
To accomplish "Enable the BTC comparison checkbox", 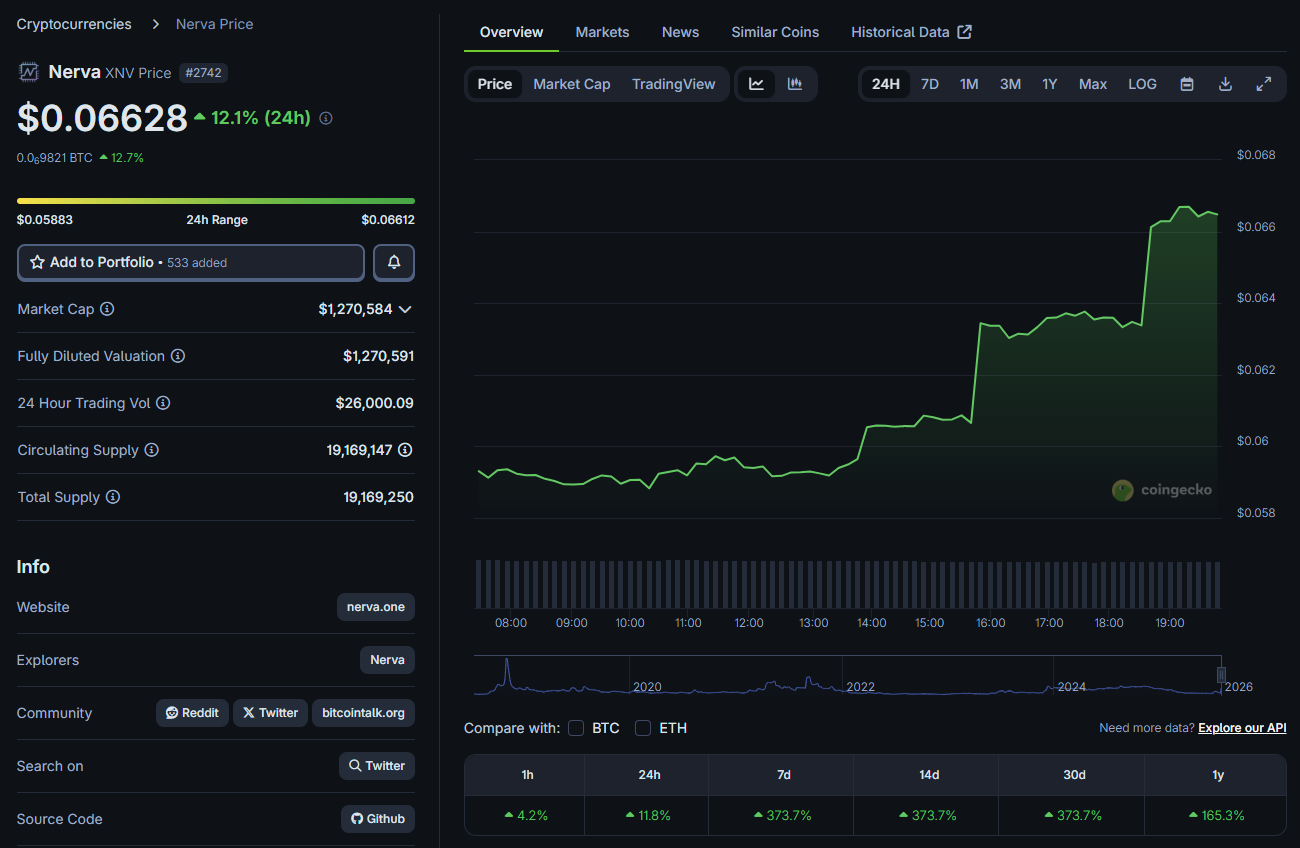I will pos(576,728).
